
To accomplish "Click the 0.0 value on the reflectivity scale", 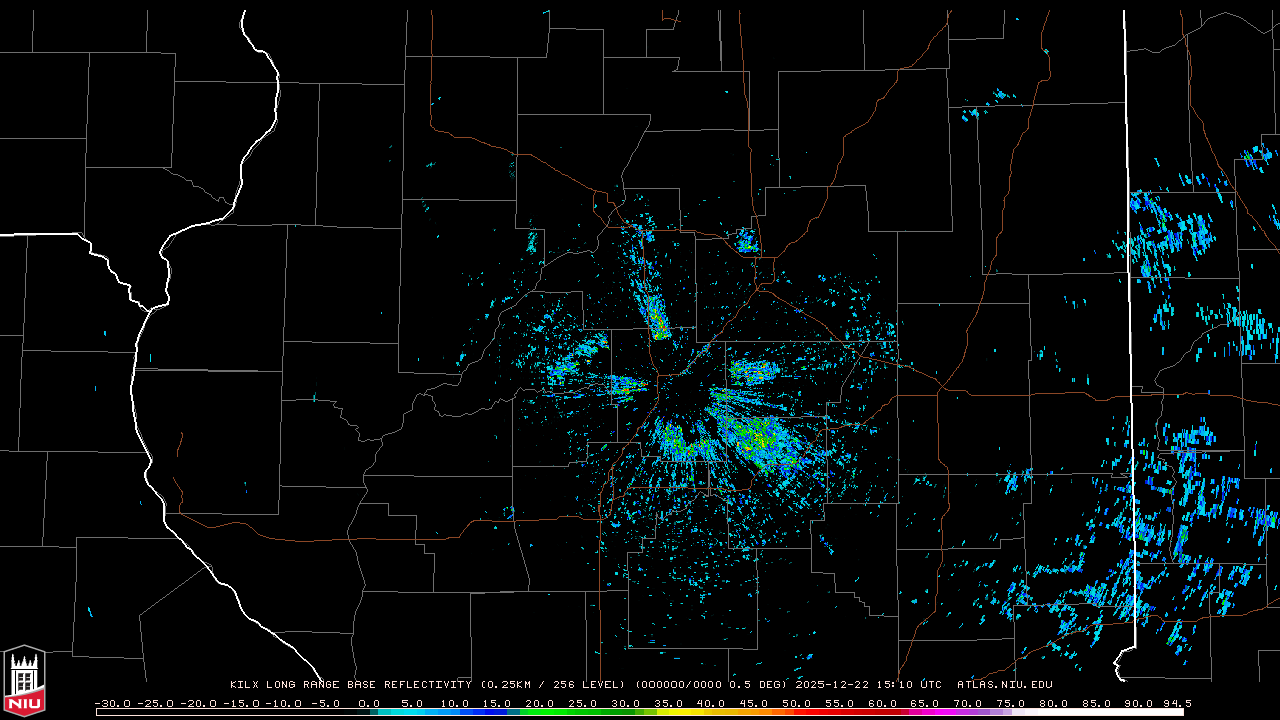I will pos(369,704).
